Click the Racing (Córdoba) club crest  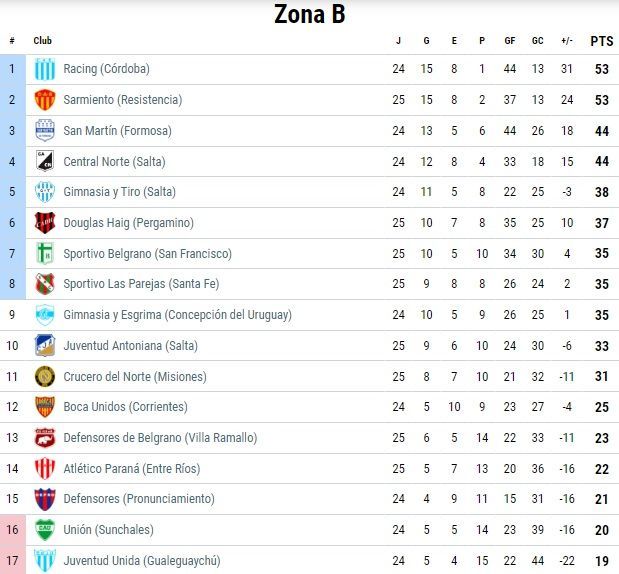45,70
